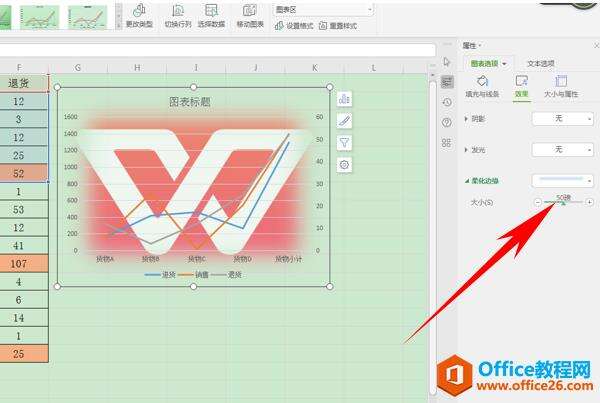Decrease soft edge size with minus button
Screen dimensions: 600x403
click(x=538, y=202)
